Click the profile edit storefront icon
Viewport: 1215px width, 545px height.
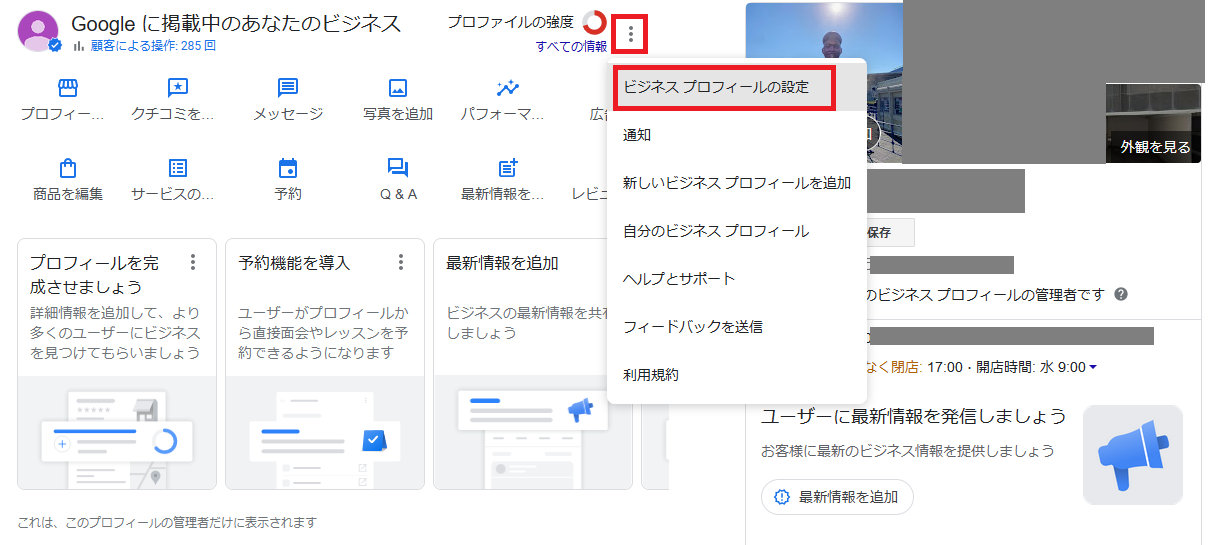67,87
